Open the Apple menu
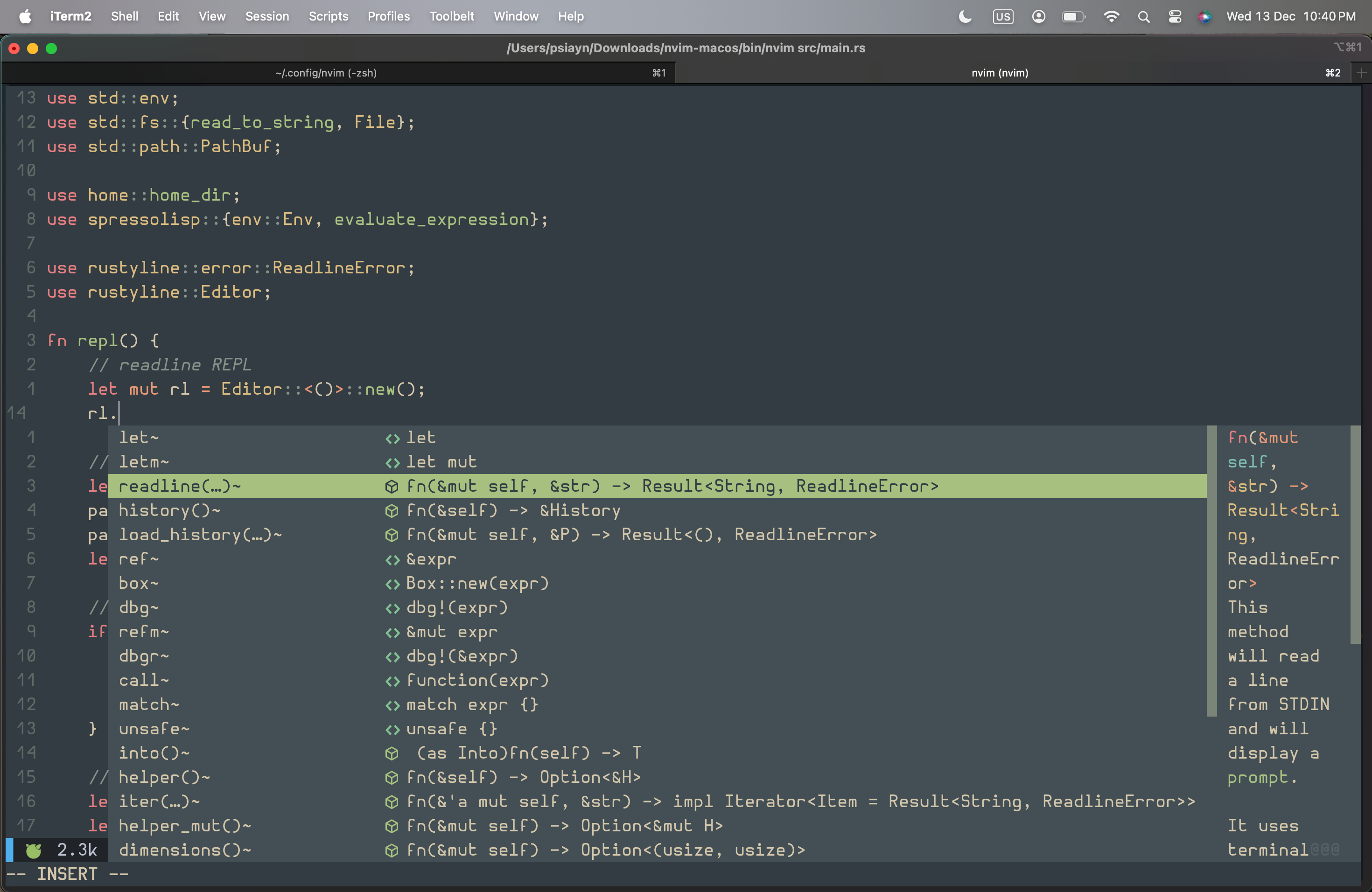The width and height of the screenshot is (1372, 892). (25, 16)
